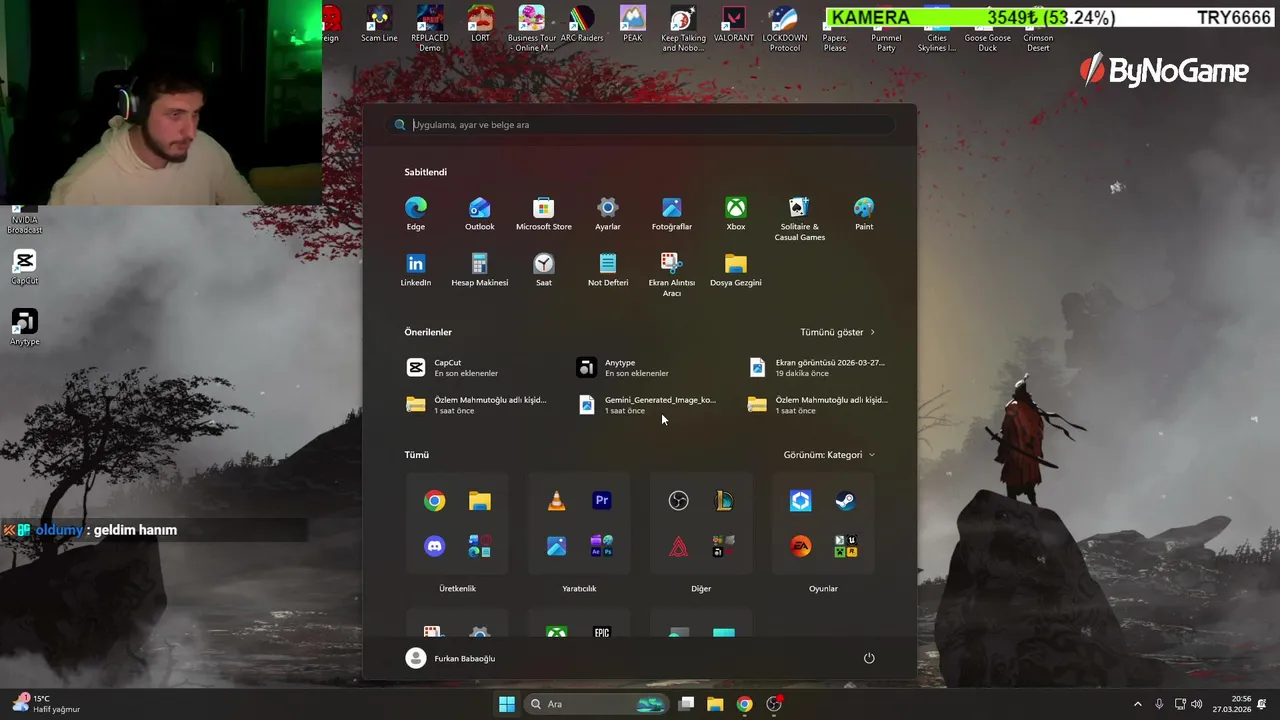The width and height of the screenshot is (1280, 720).
Task: Show hidden system tray icons
Action: tap(1137, 704)
